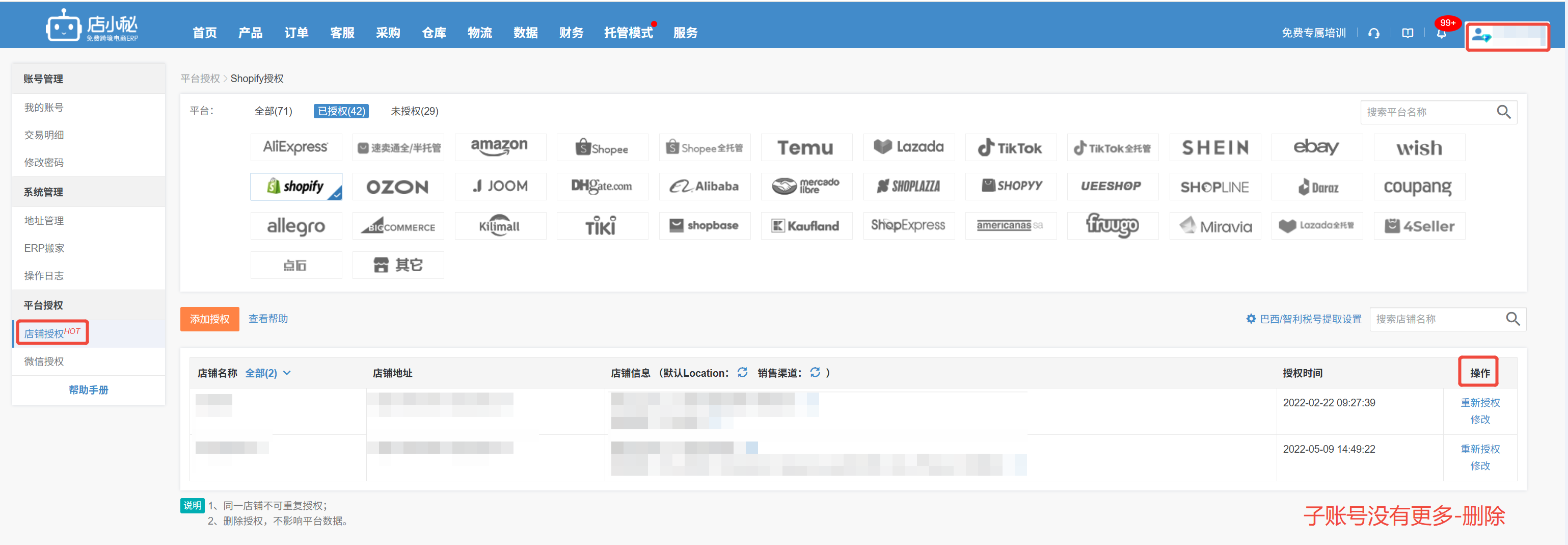Select the 未授权(29) platform filter

point(414,112)
